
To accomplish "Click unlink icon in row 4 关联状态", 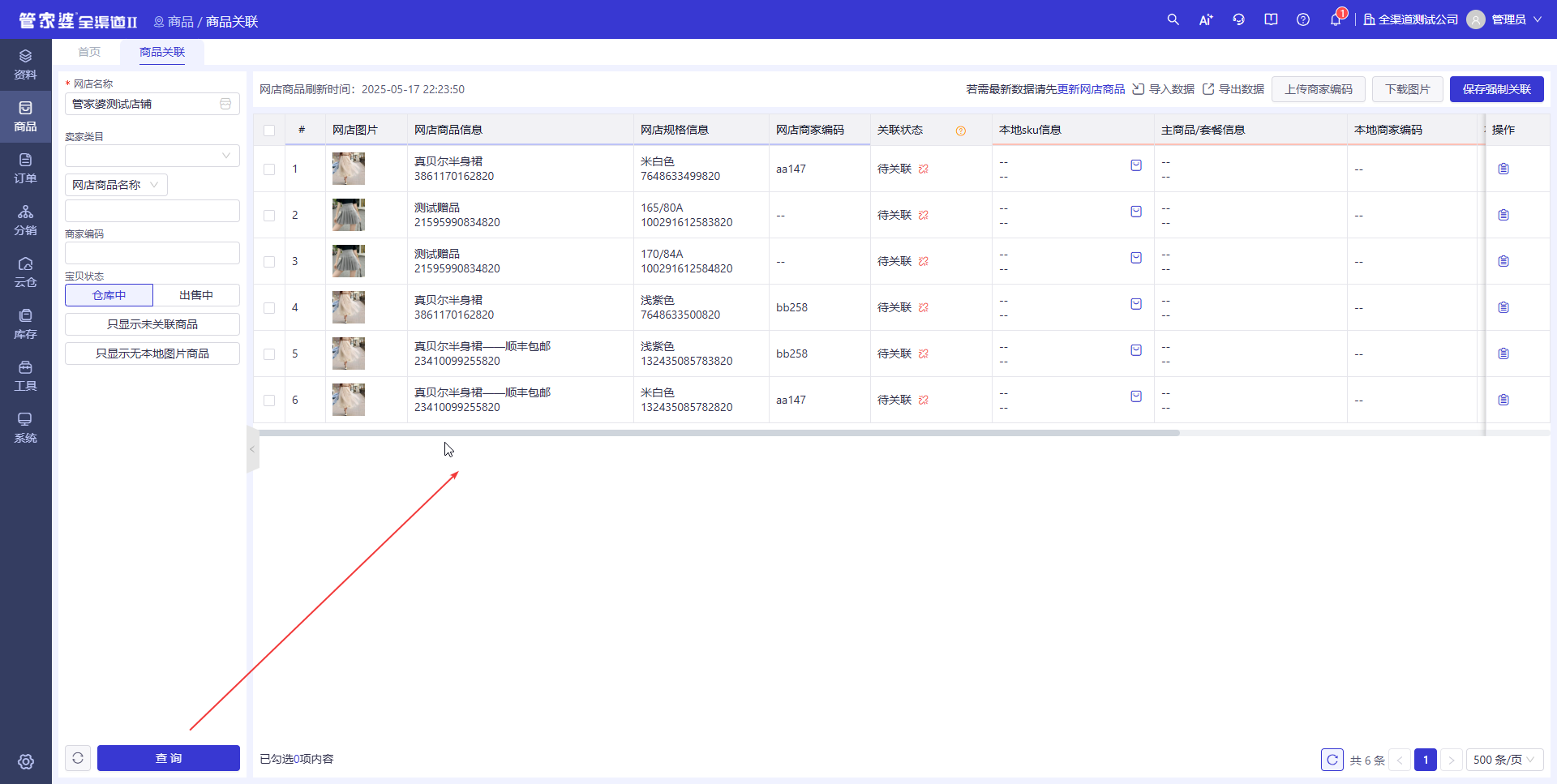I will pos(924,307).
